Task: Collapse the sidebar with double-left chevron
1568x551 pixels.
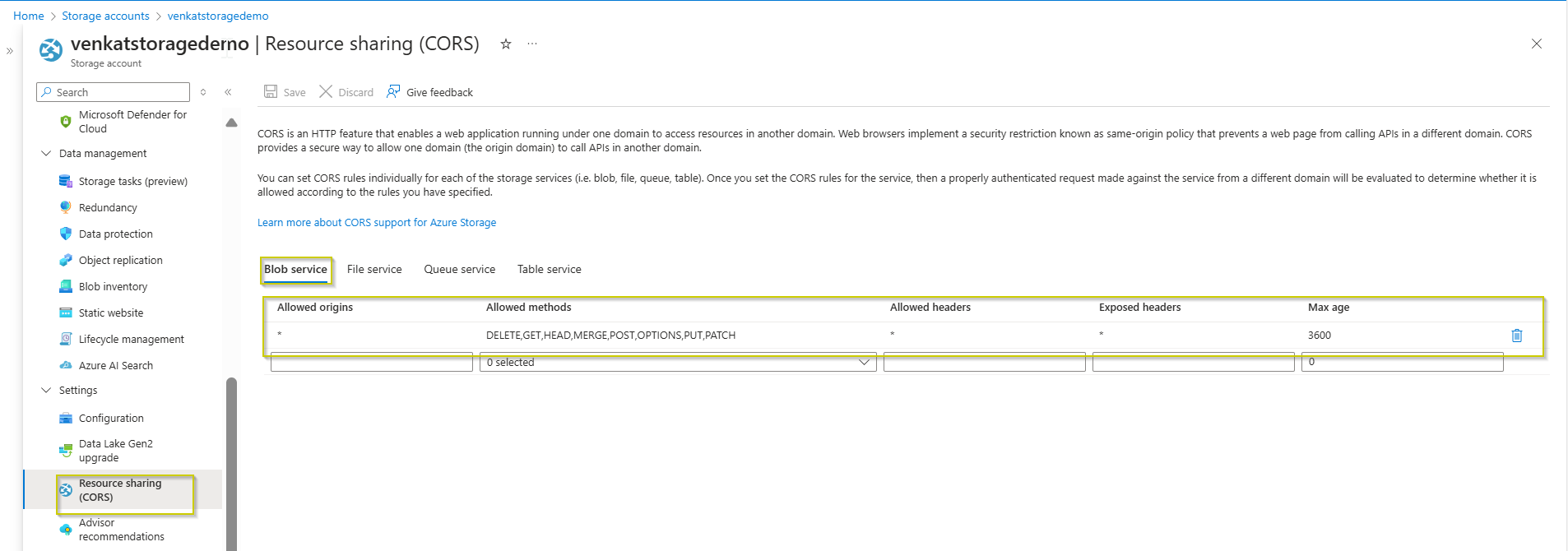Action: coord(228,92)
